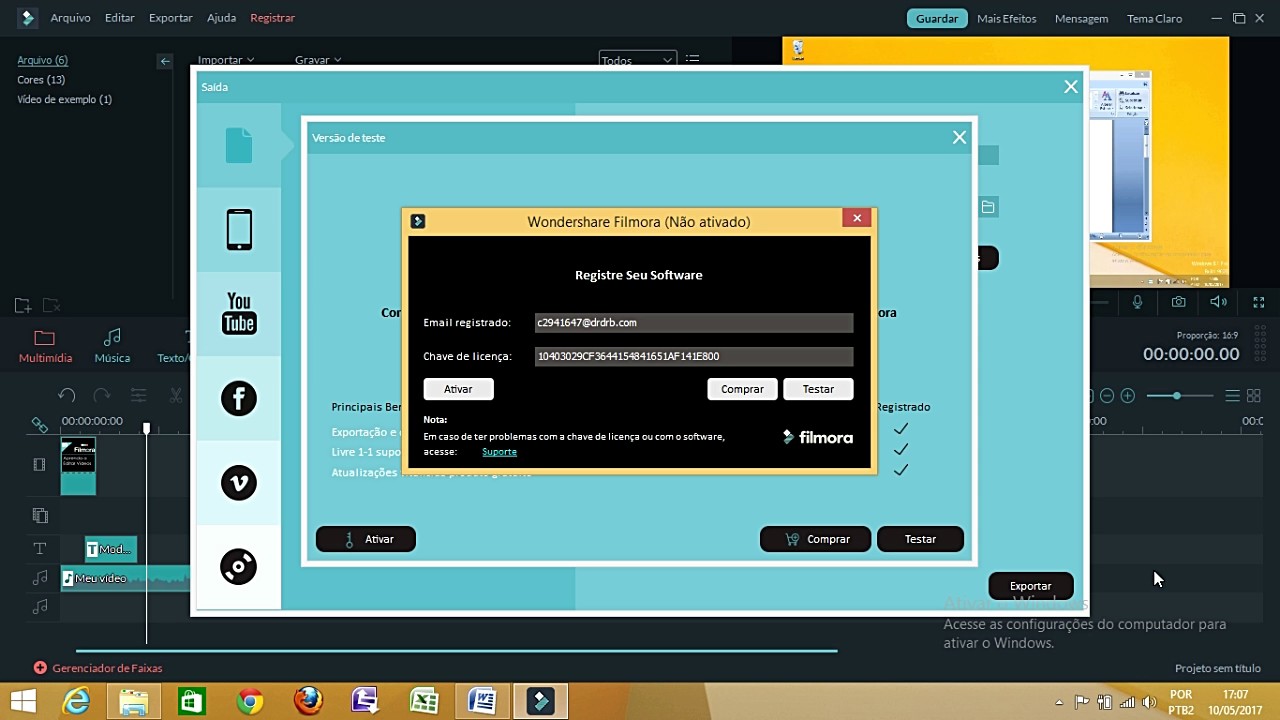
Task: Click Testar in the Versão de teste window
Action: [920, 539]
